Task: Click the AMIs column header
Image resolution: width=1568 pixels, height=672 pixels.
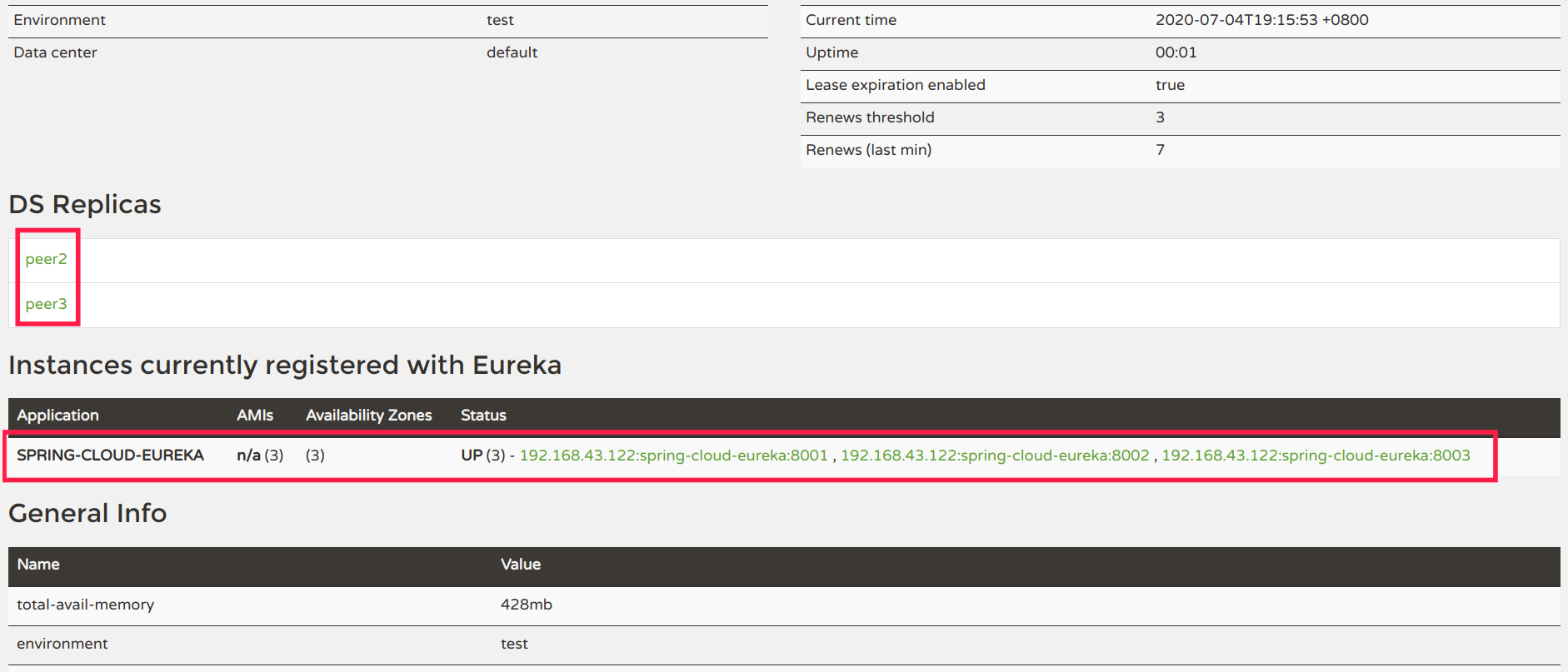Action: click(255, 416)
